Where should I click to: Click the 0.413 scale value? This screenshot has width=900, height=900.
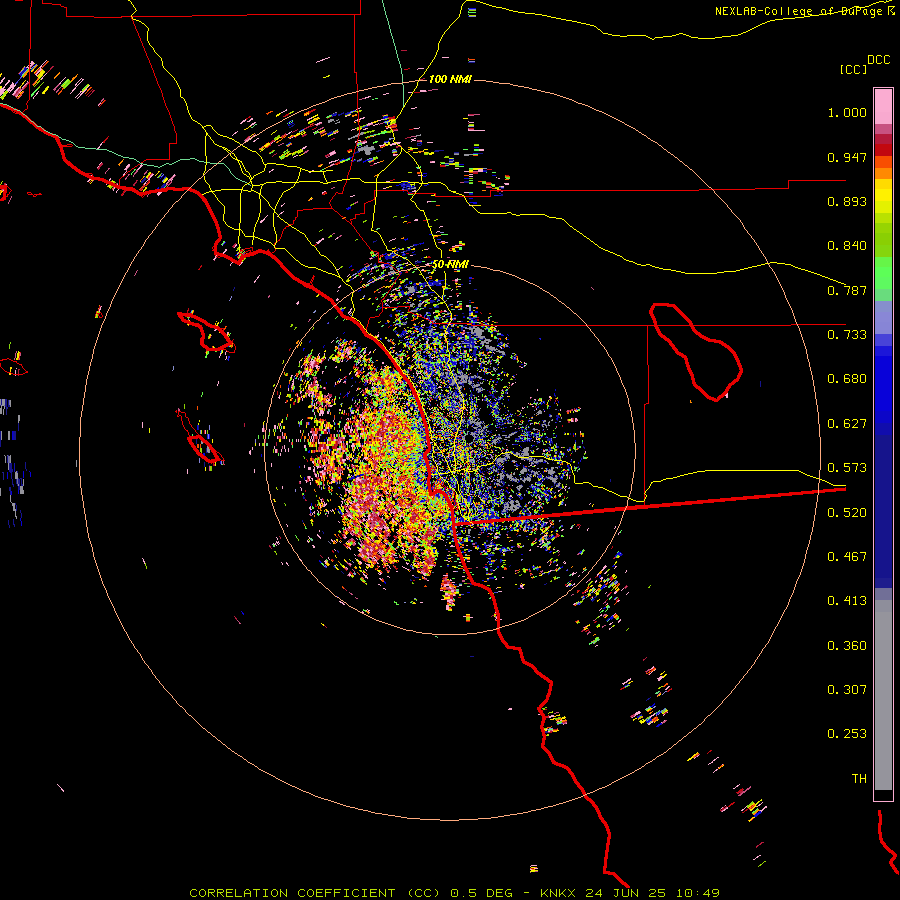coord(847,601)
